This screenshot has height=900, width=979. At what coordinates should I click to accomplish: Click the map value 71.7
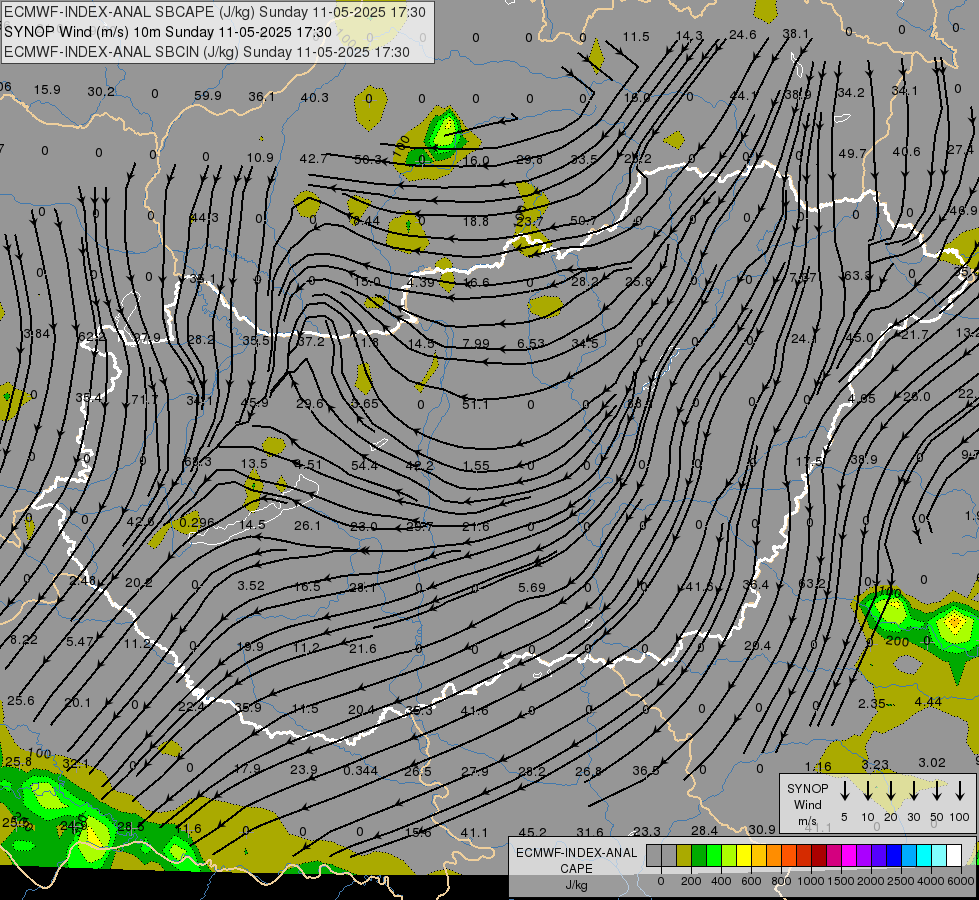click(144, 399)
